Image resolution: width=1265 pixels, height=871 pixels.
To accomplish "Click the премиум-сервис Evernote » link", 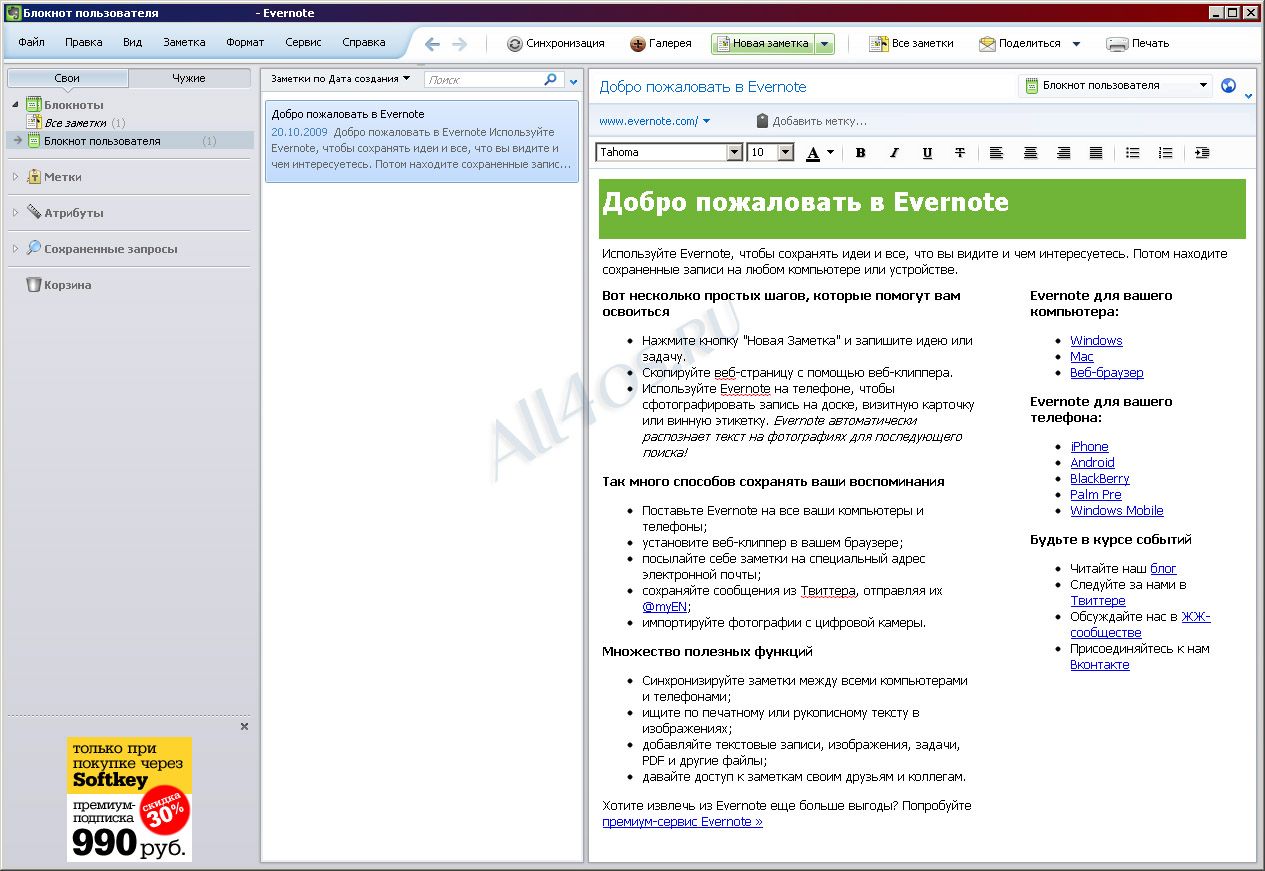I will 682,822.
